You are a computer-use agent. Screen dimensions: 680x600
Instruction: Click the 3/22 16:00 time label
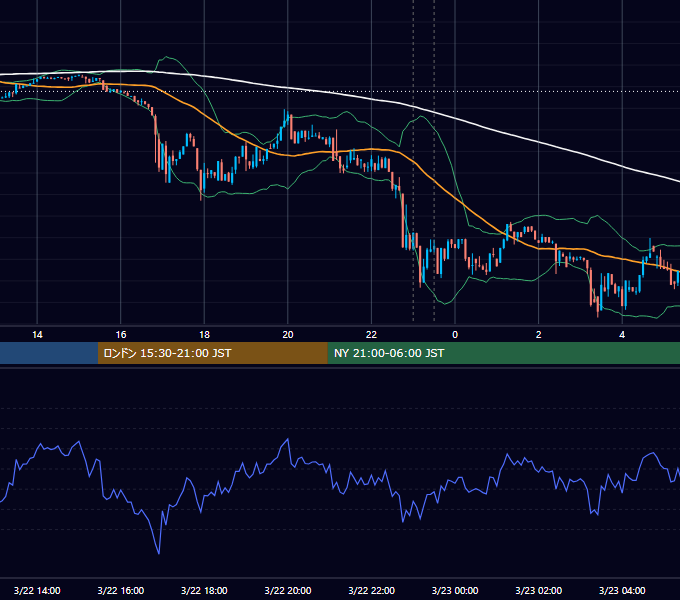[x=121, y=590]
